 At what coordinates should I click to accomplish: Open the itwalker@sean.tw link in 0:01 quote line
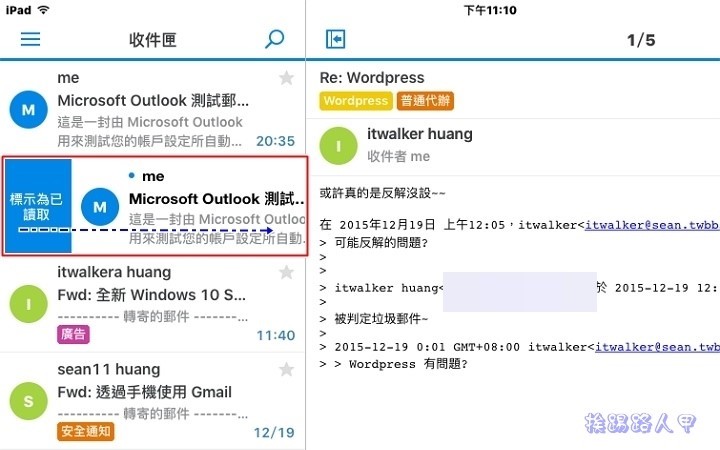point(657,347)
